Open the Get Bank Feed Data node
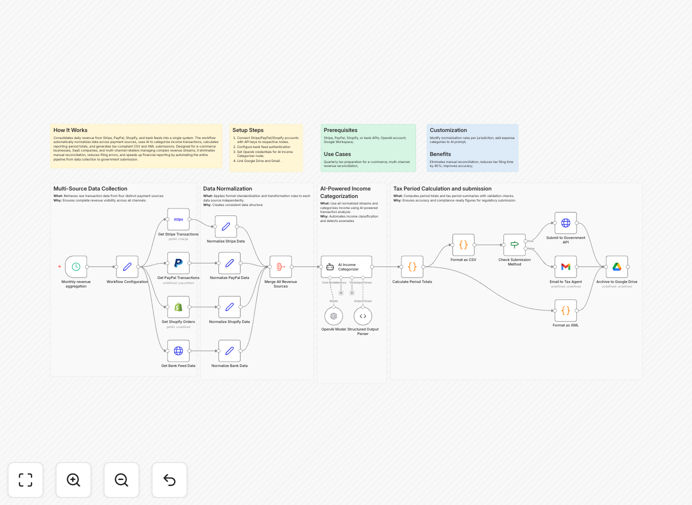The height and width of the screenshot is (505, 692). pyautogui.click(x=178, y=350)
